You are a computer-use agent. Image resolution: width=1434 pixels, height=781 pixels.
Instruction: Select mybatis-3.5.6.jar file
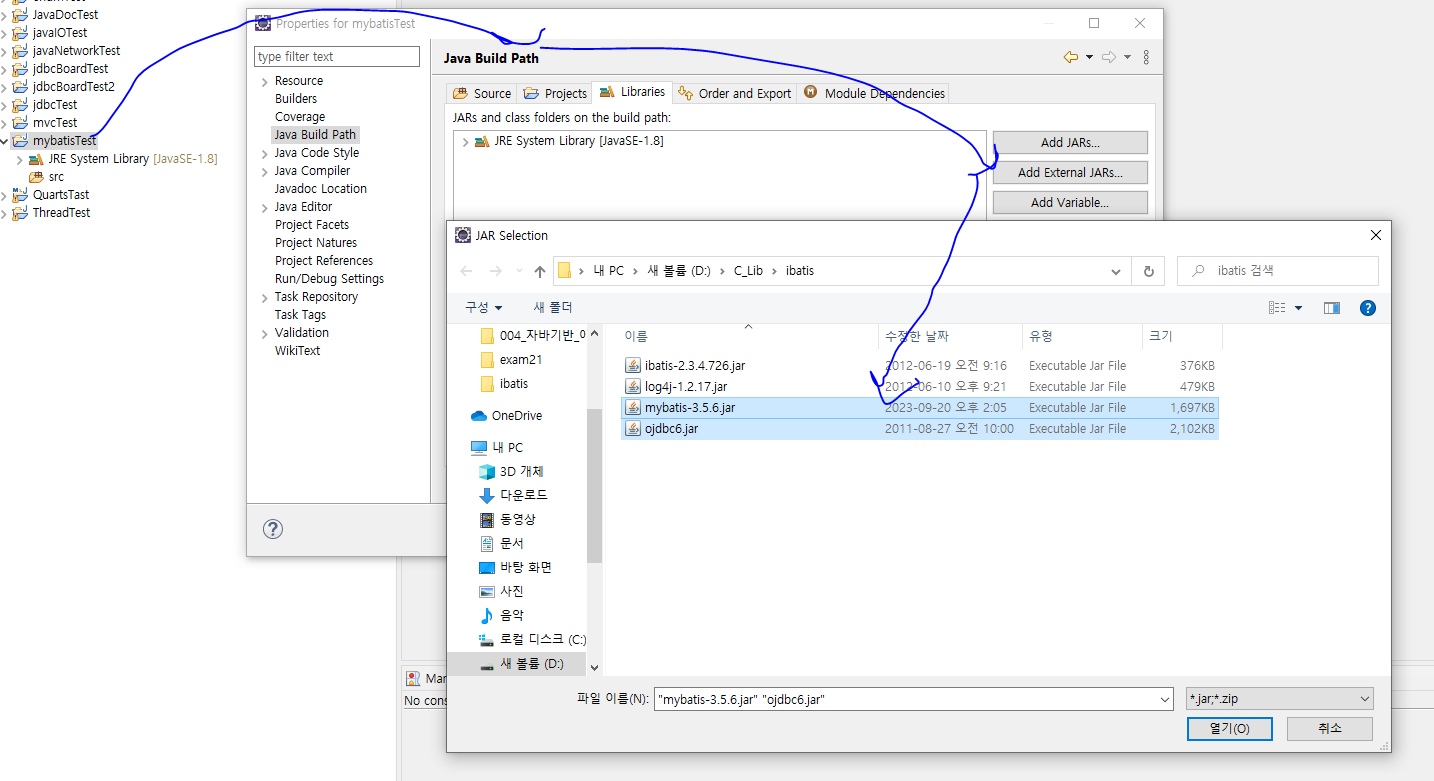(x=920, y=408)
